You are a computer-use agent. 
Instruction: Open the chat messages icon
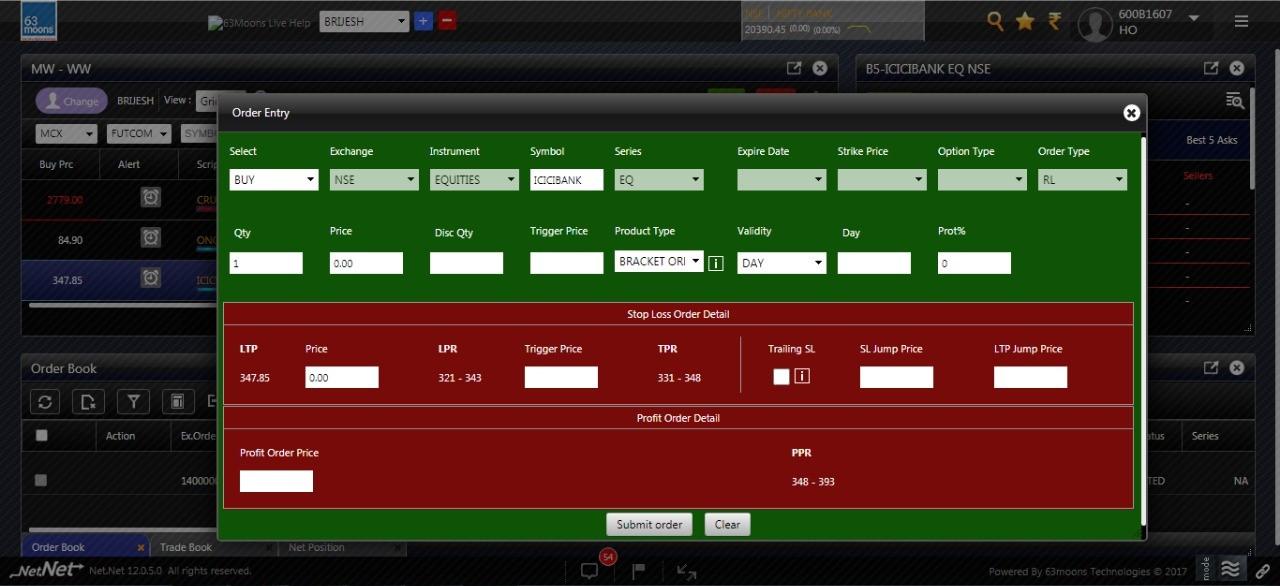tap(589, 571)
